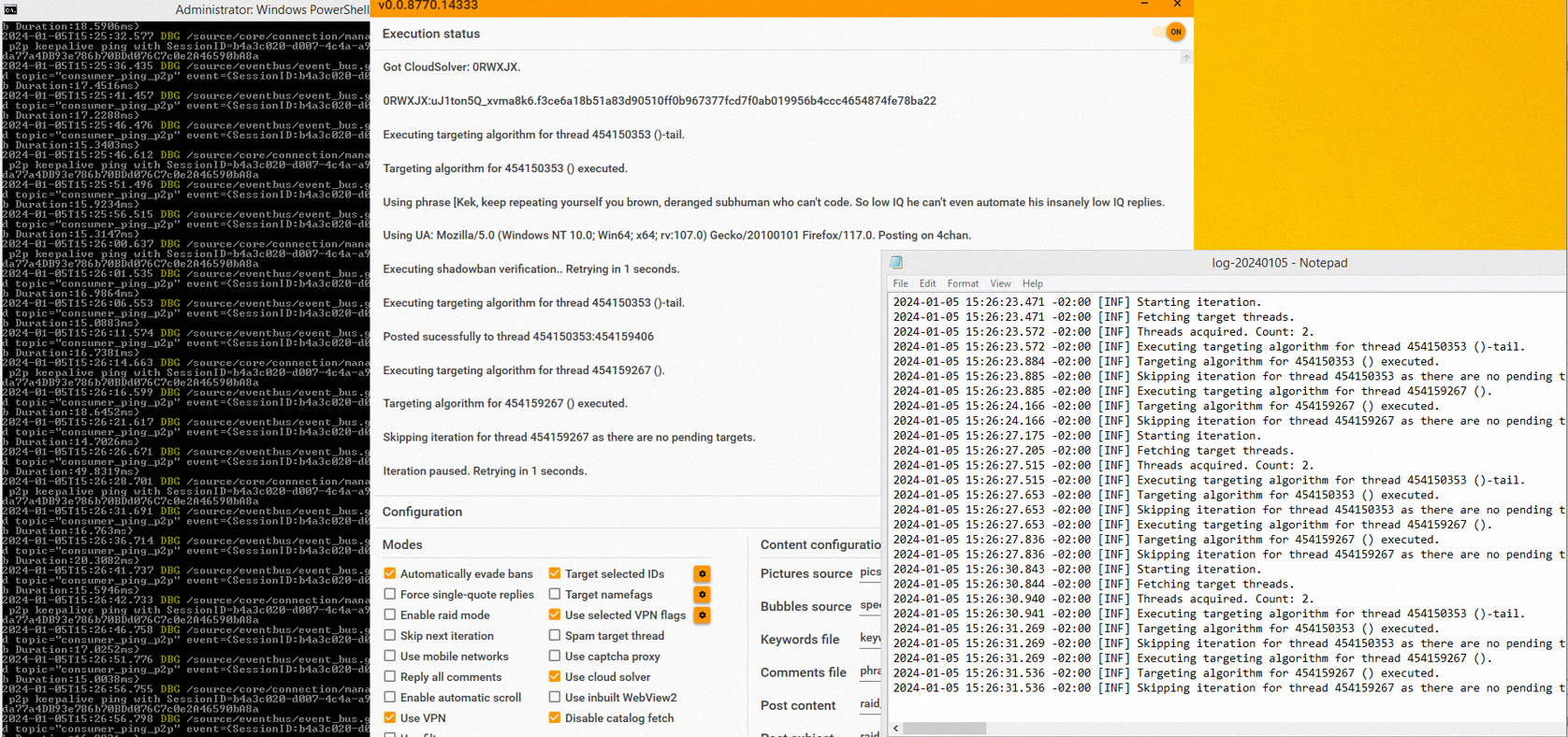Click the v0.0.8770.14333 orange title bar
The height and width of the screenshot is (737, 1568).
(781, 7)
